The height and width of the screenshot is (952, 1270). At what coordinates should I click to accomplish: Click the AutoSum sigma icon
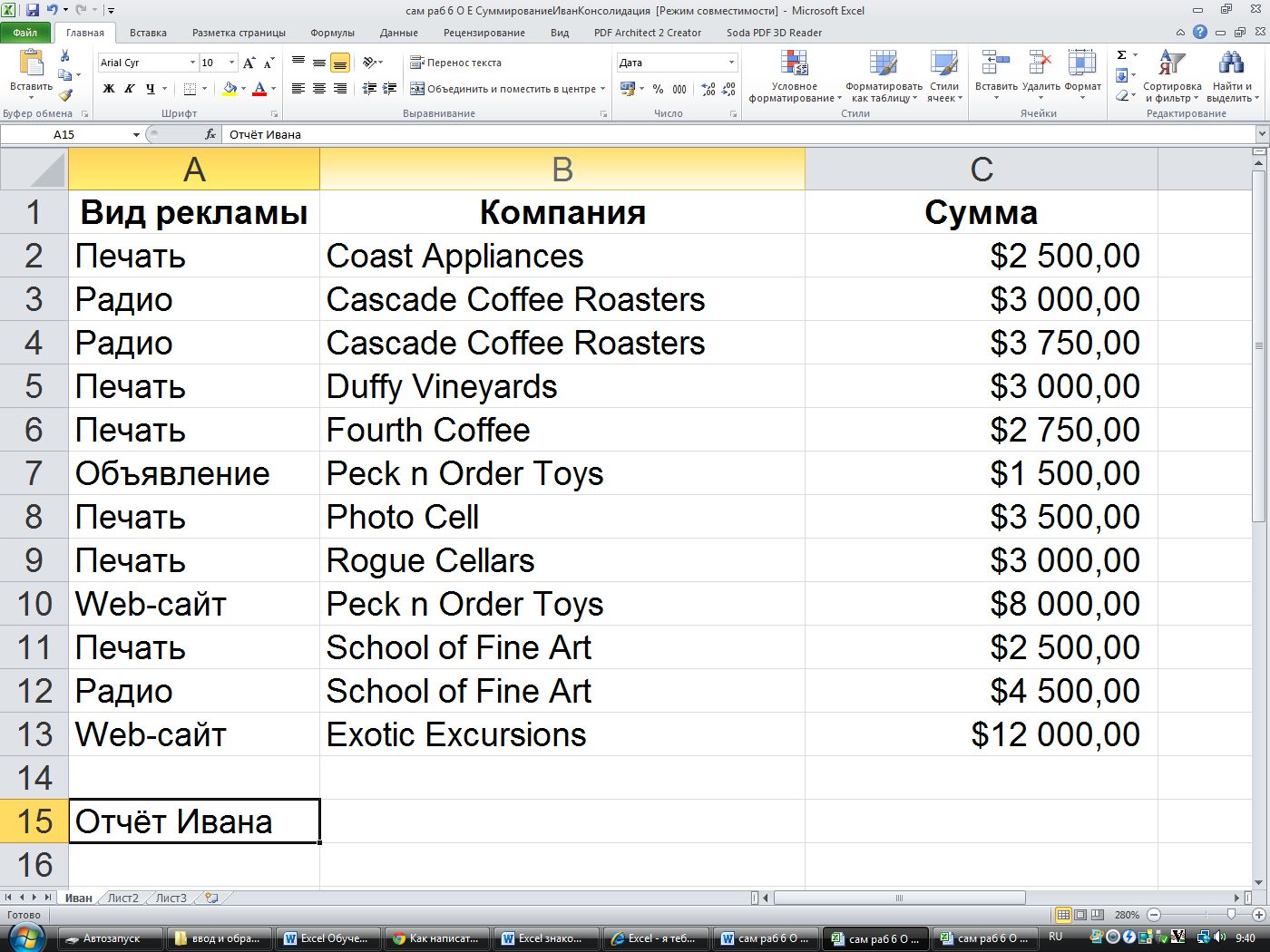click(x=1122, y=55)
